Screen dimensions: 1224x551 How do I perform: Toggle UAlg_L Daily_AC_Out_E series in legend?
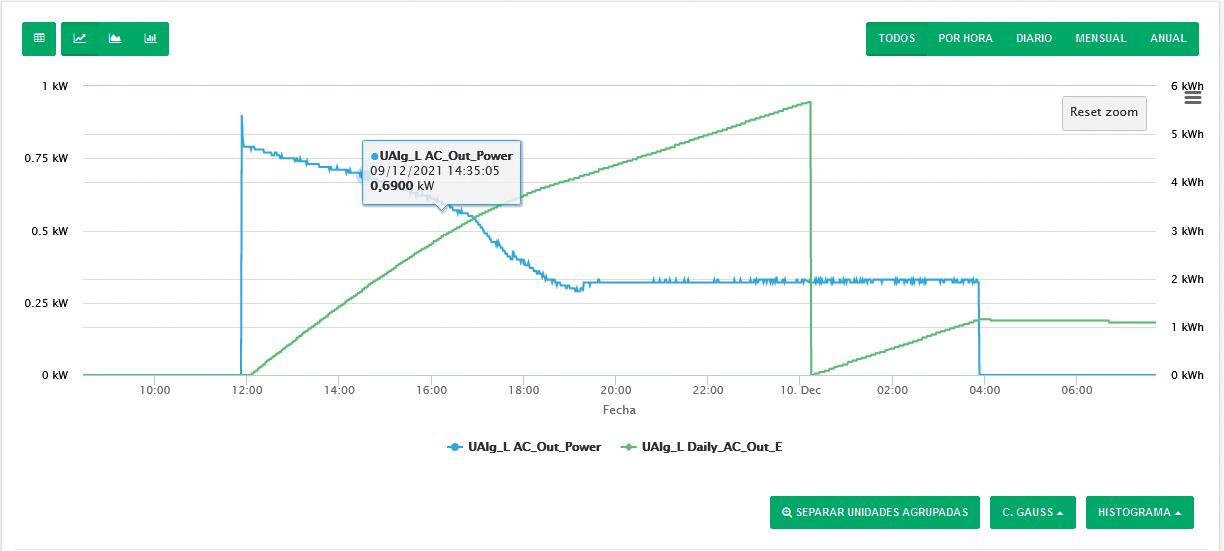click(701, 447)
